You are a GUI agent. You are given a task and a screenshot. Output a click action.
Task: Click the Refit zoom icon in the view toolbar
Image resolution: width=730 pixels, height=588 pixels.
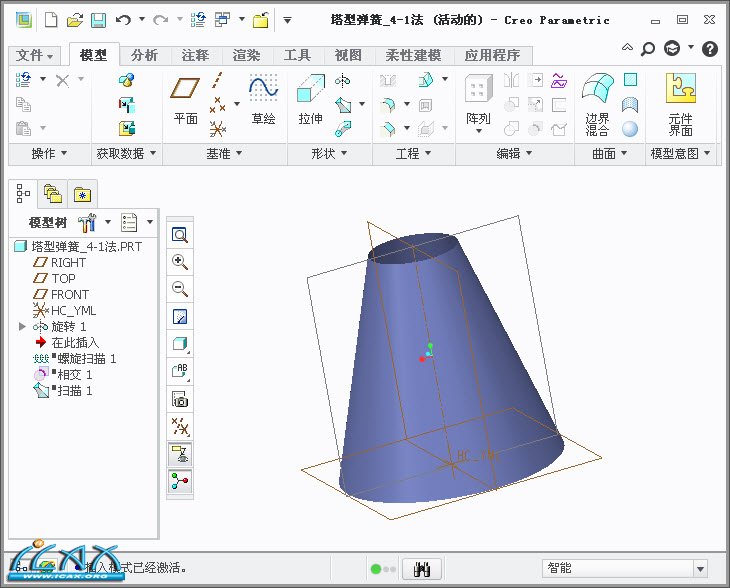tap(180, 235)
